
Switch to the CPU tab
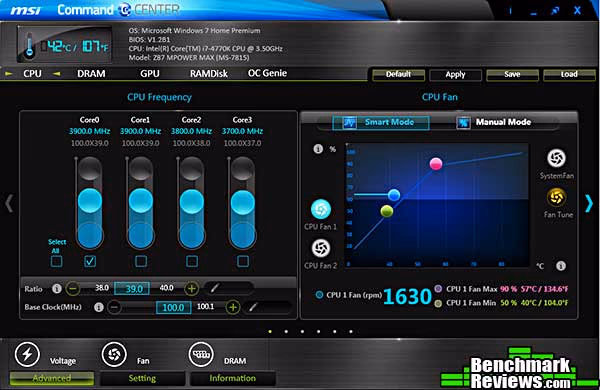tap(33, 73)
